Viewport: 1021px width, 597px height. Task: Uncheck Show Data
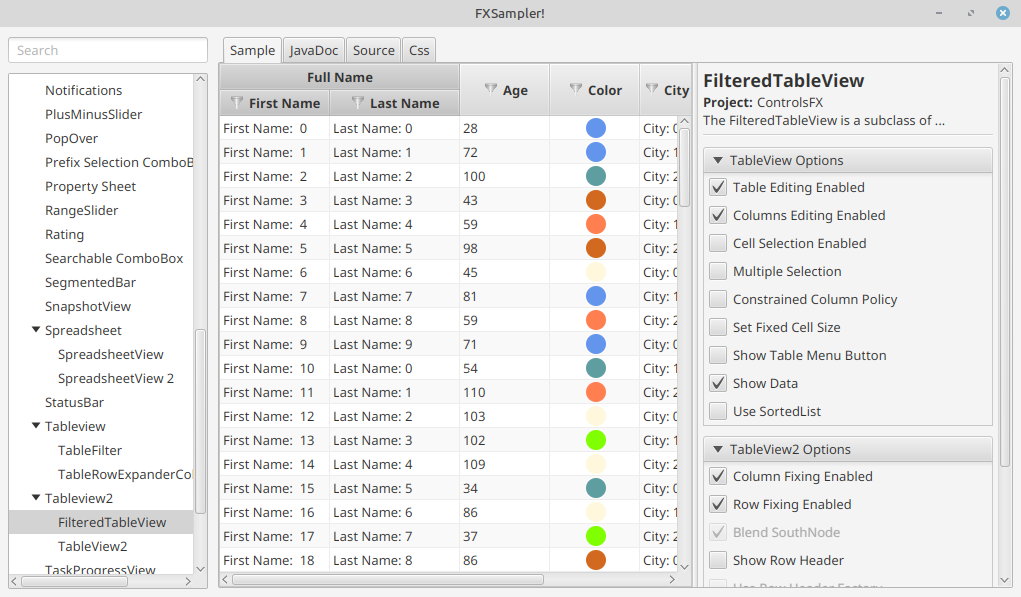(x=717, y=383)
